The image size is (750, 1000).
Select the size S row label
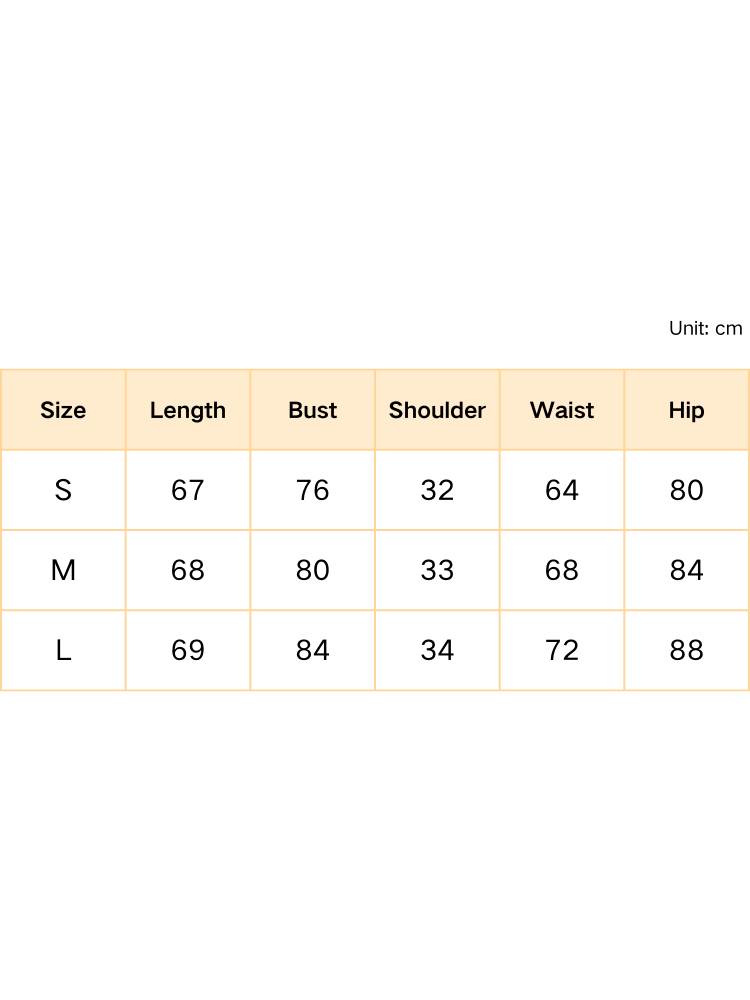click(x=63, y=490)
